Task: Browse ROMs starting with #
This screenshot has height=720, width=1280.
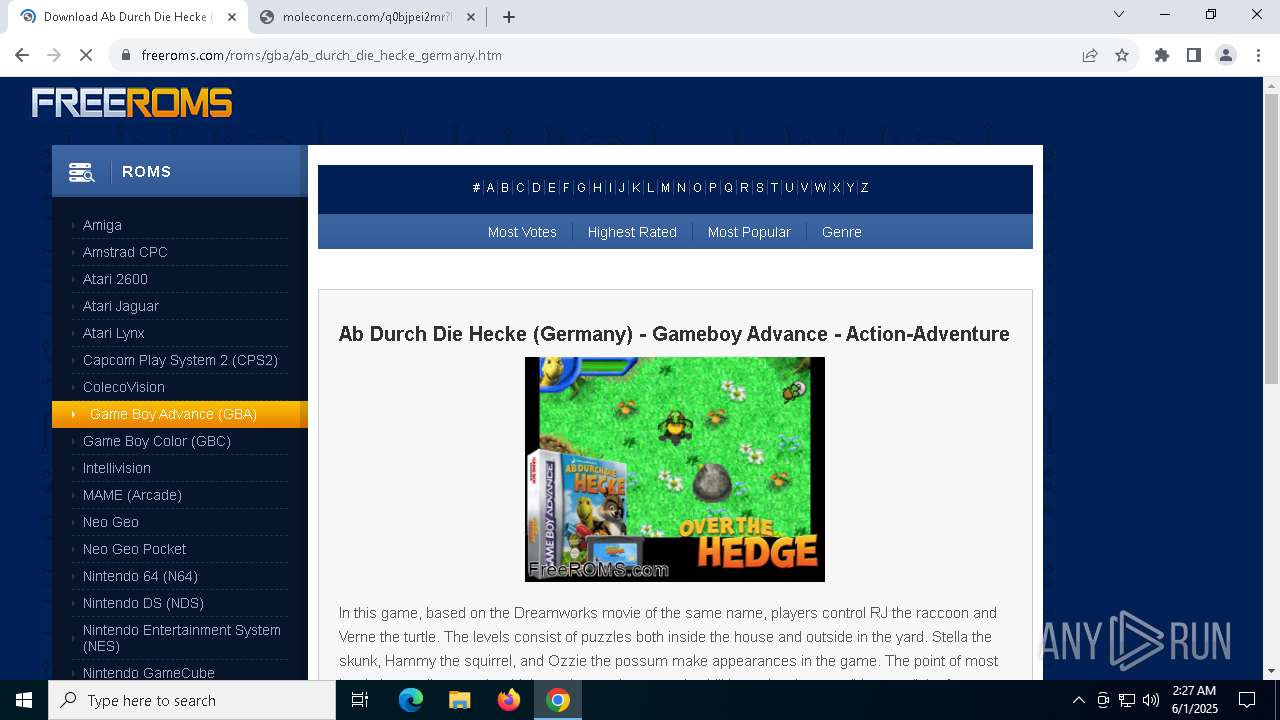Action: pyautogui.click(x=476, y=188)
